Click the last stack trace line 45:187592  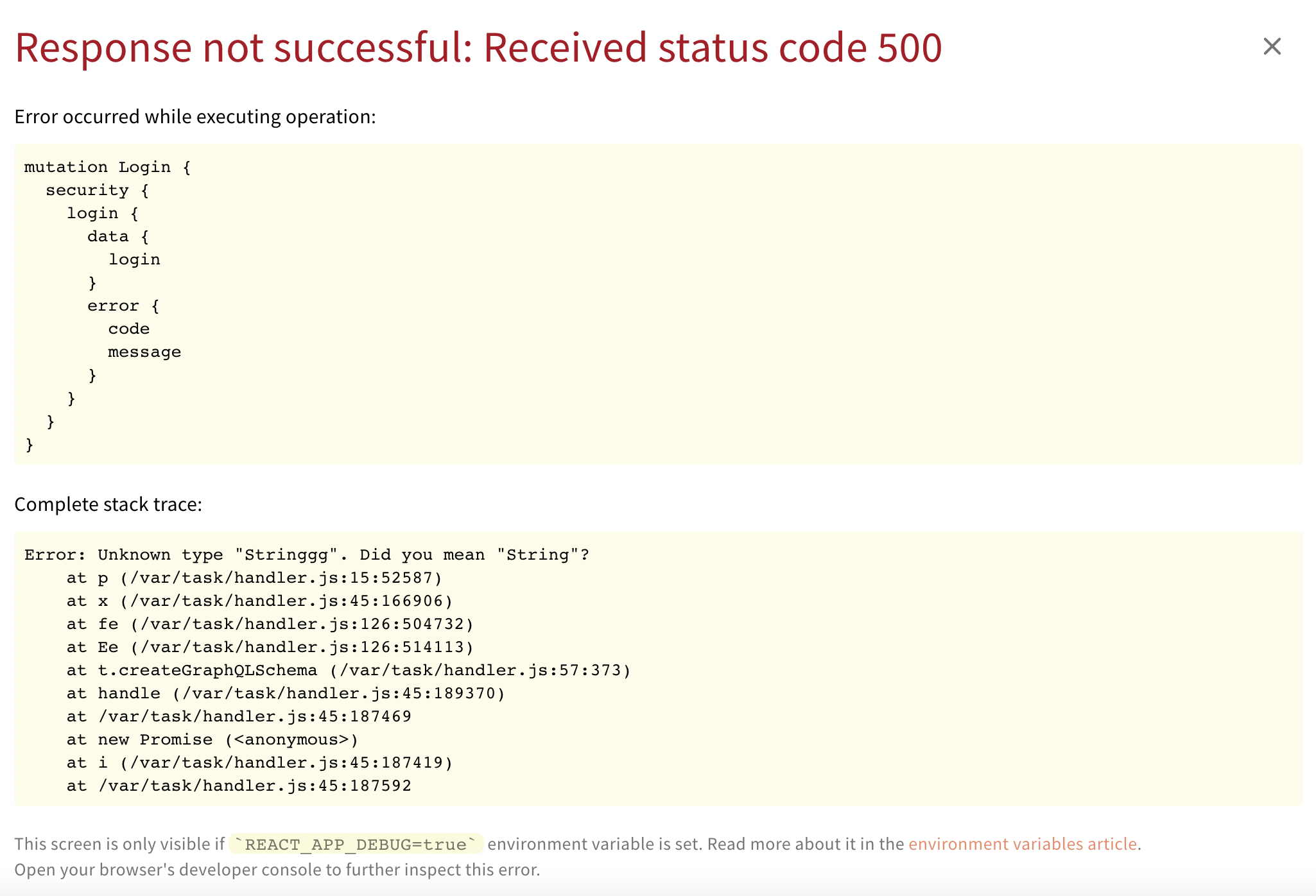pyautogui.click(x=239, y=785)
